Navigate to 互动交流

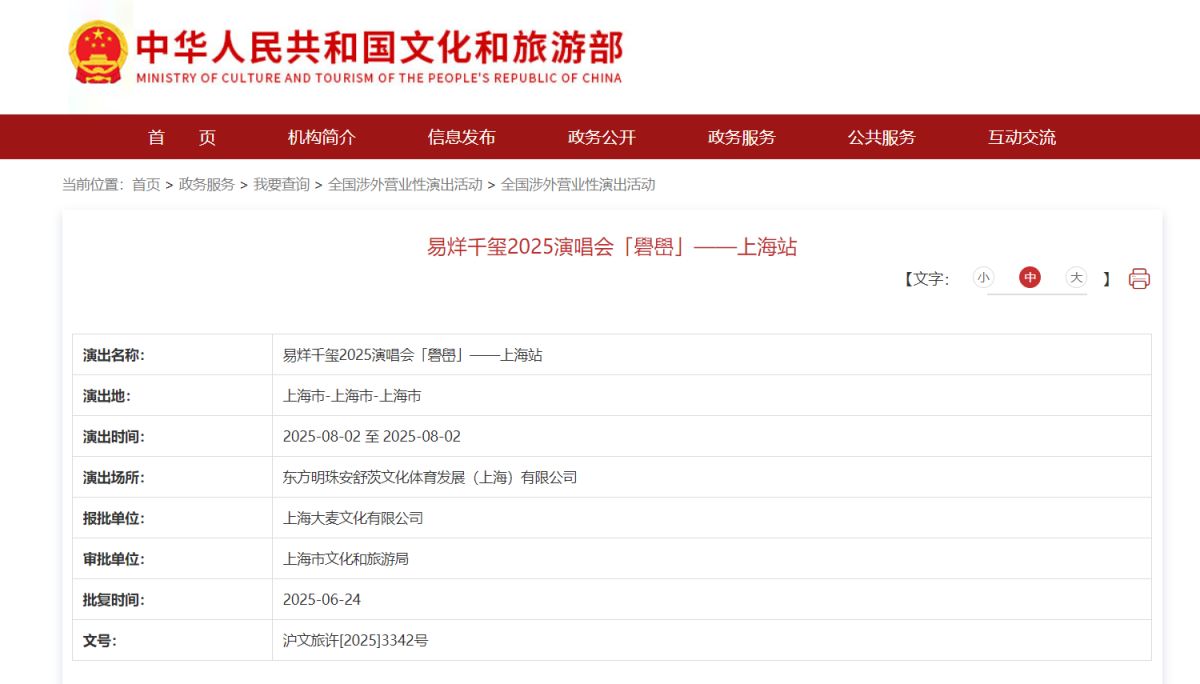1021,138
